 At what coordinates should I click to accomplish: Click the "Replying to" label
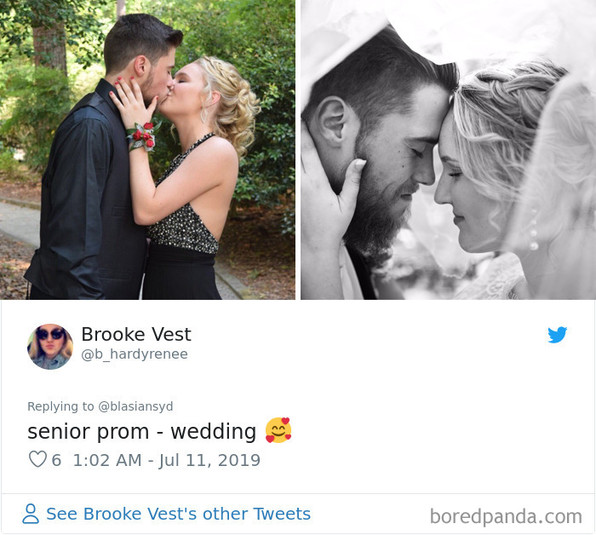tap(60, 406)
